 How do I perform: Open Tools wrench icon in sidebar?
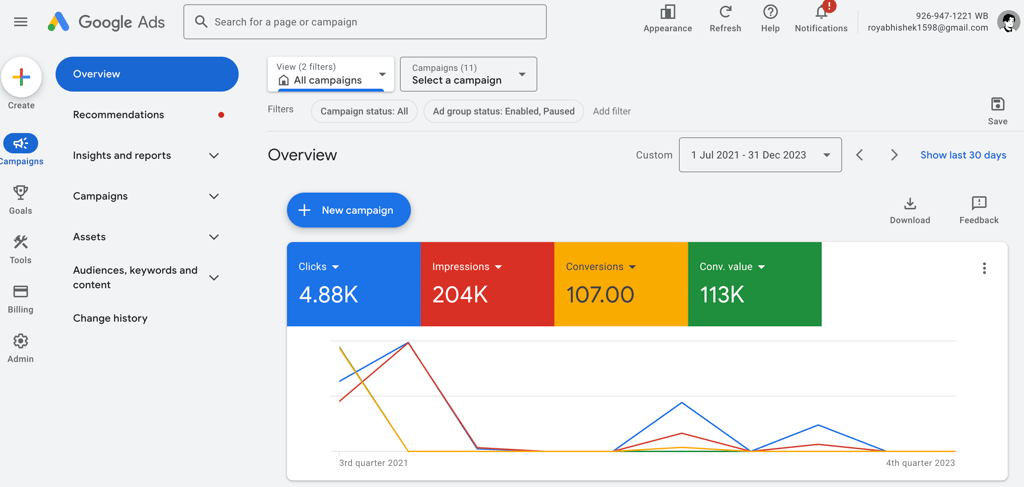point(21,242)
